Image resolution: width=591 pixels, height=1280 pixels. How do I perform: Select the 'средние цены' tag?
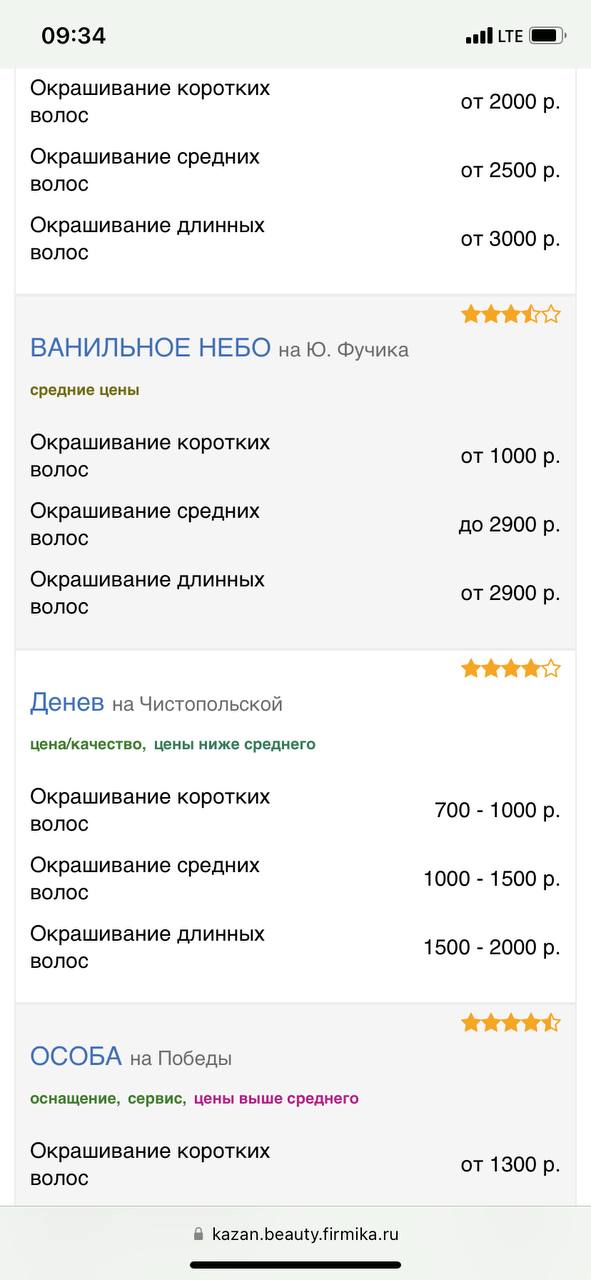point(85,390)
